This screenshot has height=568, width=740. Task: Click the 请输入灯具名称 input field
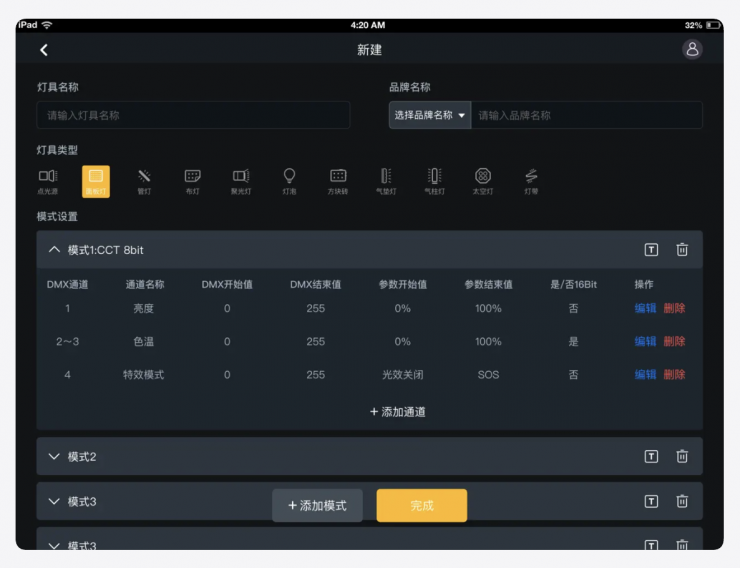(193, 115)
